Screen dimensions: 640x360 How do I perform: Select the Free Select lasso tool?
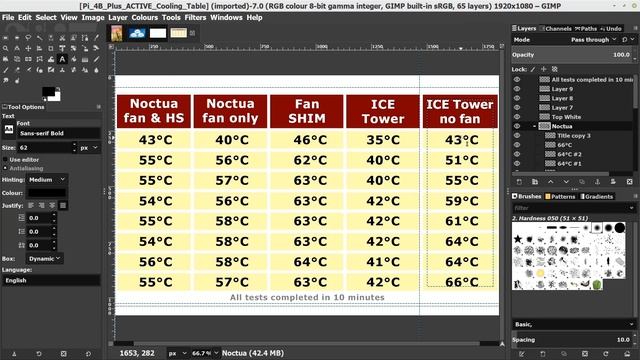point(28,38)
